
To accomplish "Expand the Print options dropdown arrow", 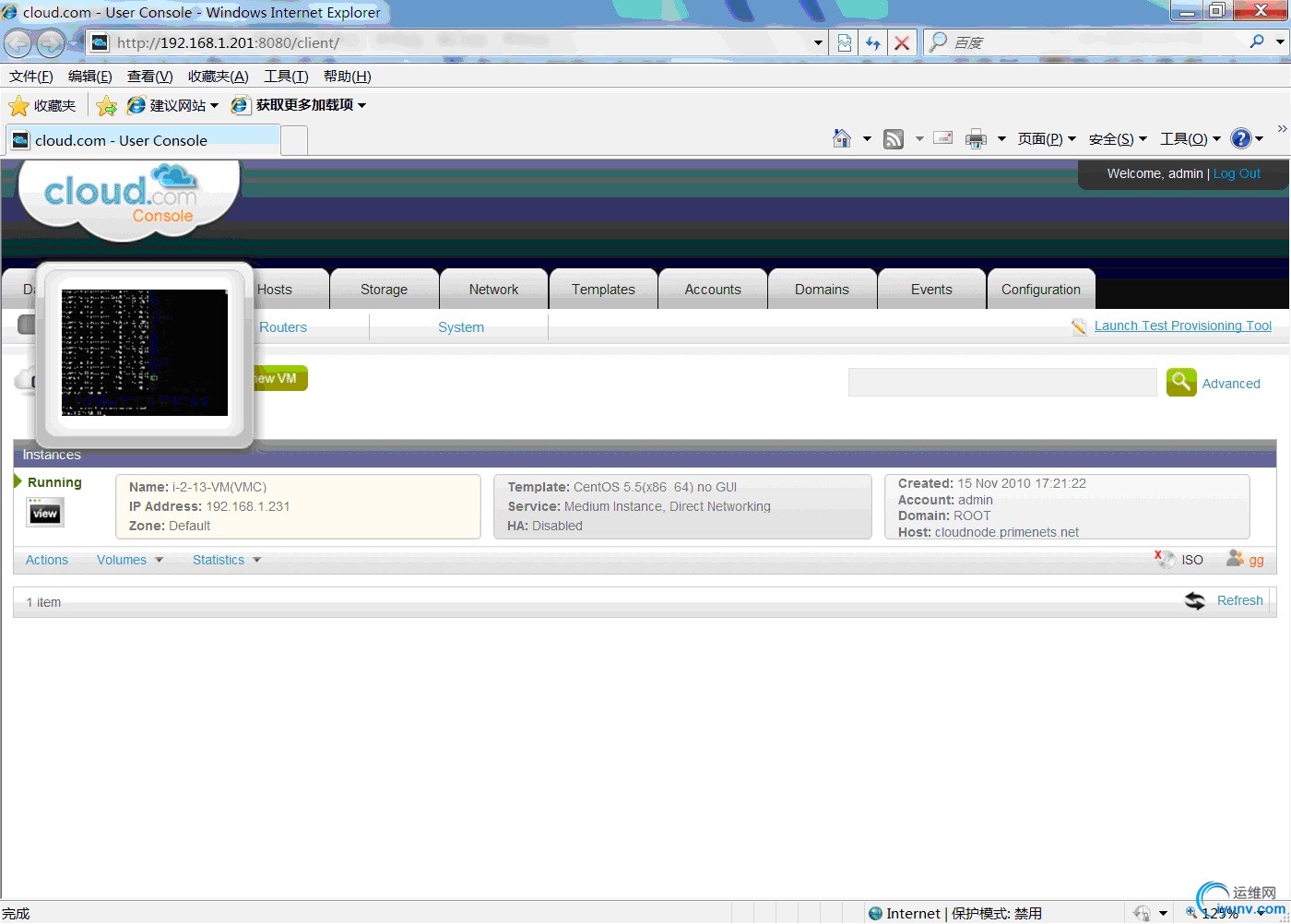I will pos(1001,139).
